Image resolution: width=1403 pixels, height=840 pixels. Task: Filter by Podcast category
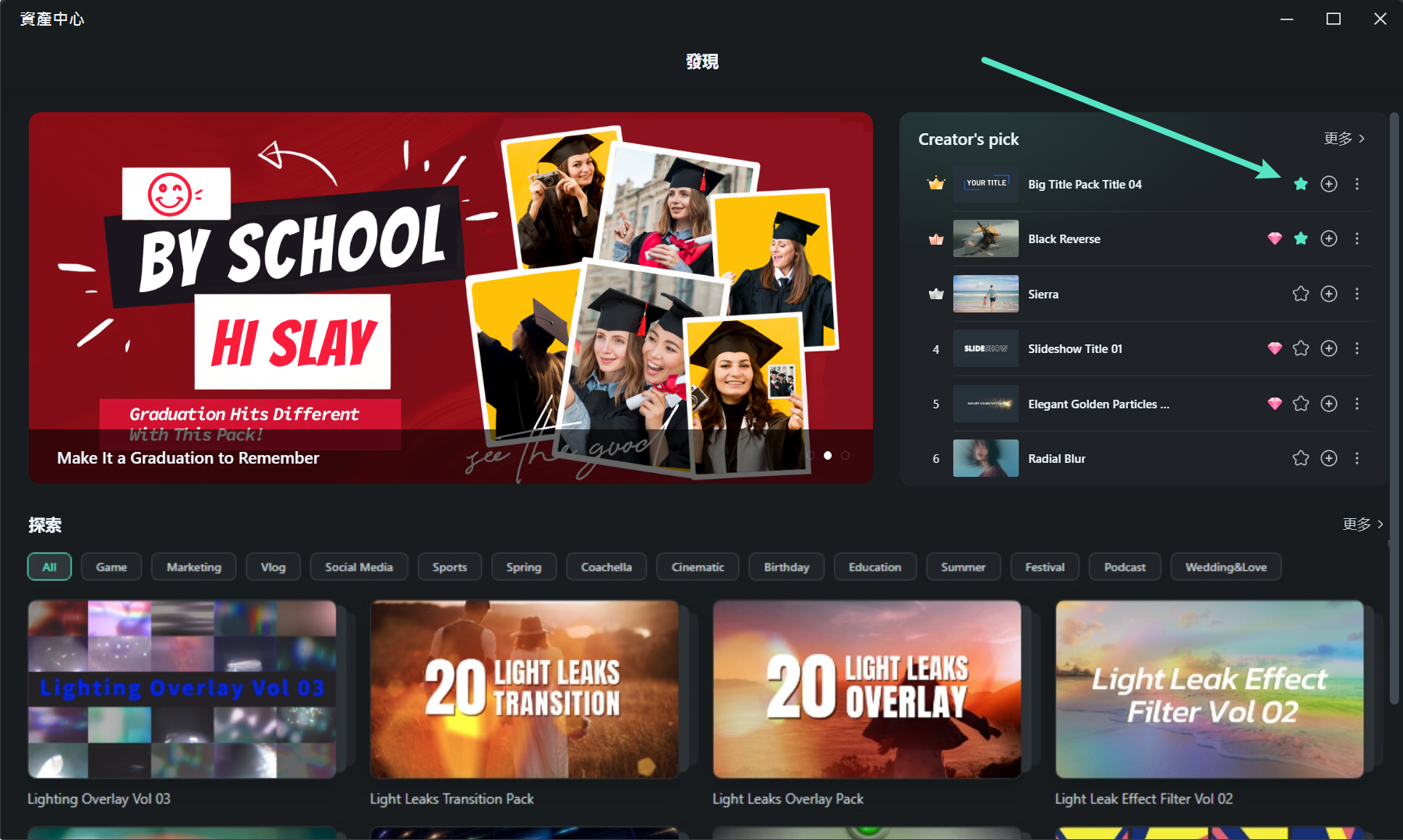coord(1125,567)
